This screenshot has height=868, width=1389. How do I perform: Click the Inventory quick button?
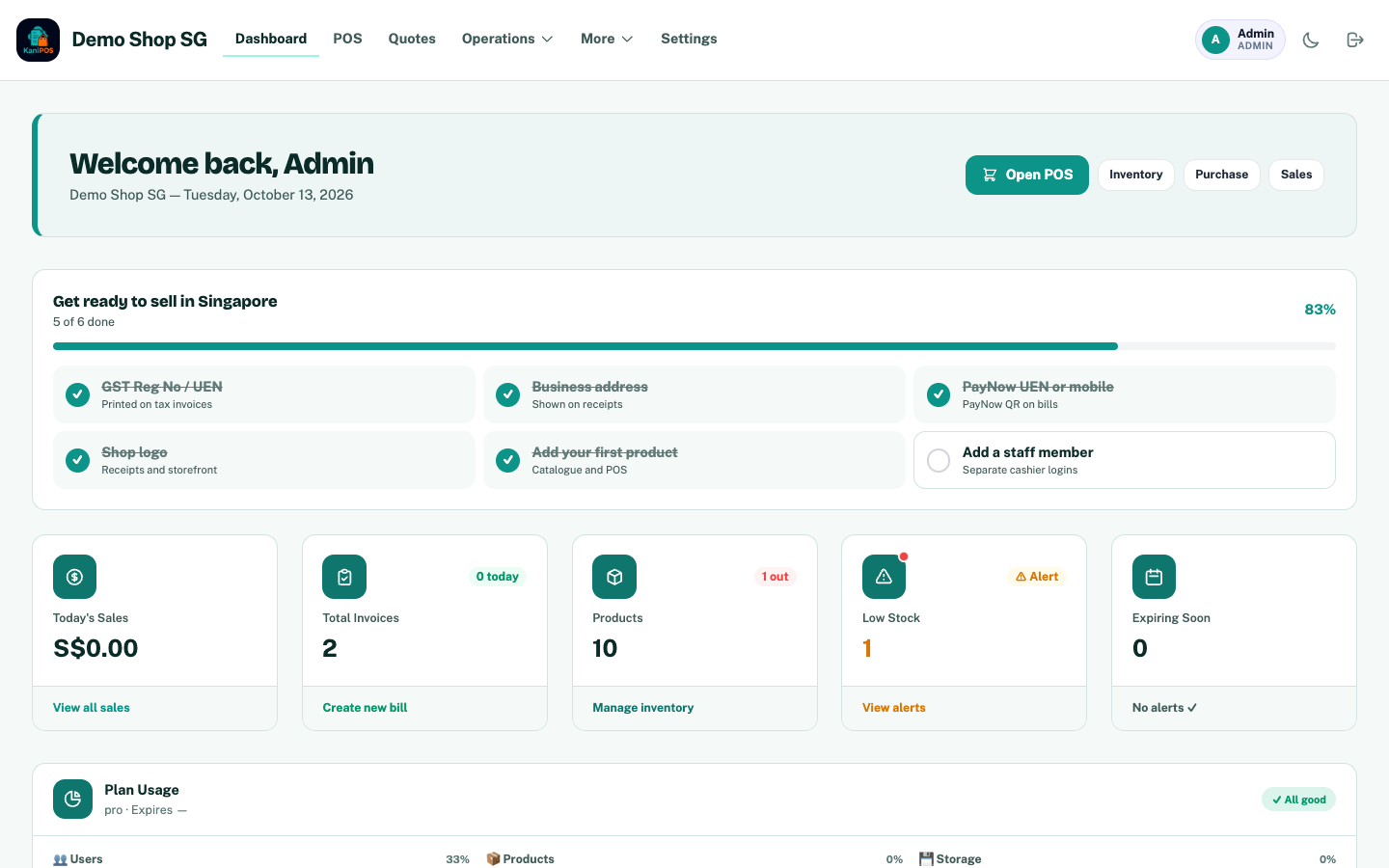point(1136,175)
